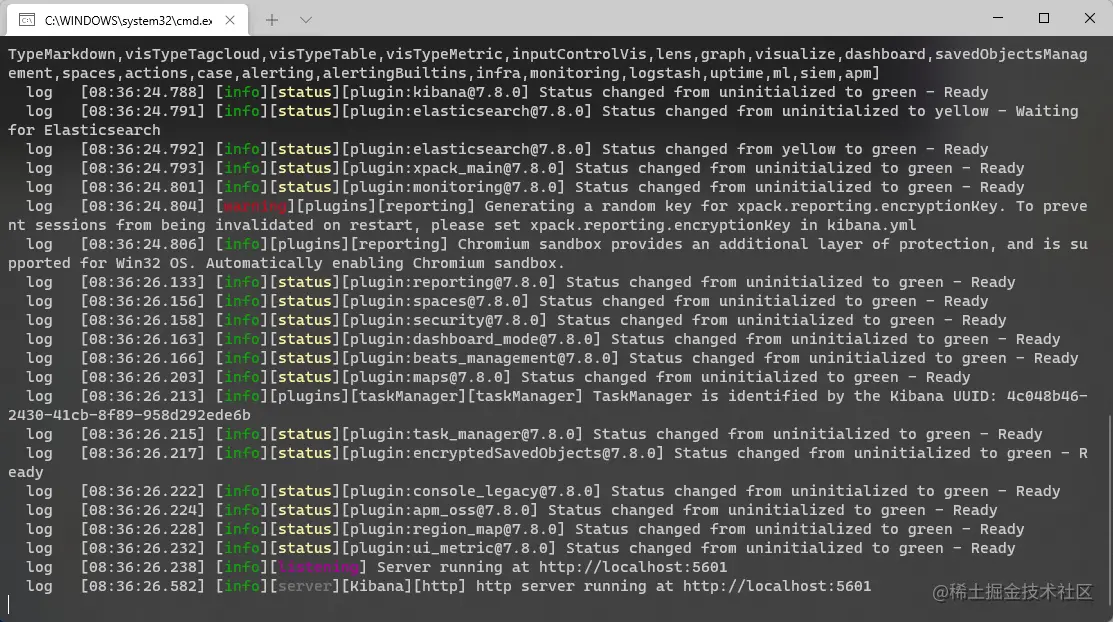Click timestamp '08:36:24.791'
The height and width of the screenshot is (622, 1113).
click(142, 111)
